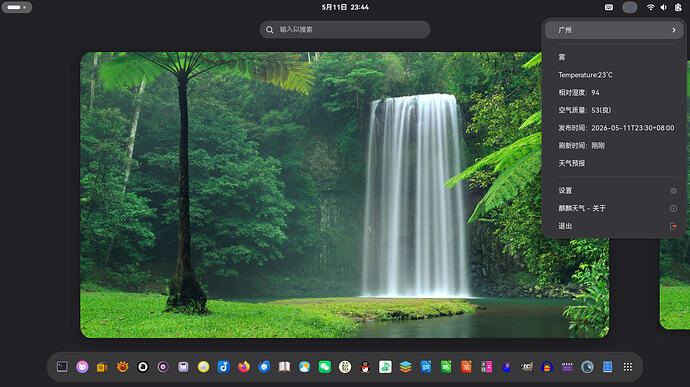Screen dimensions: 690x387
Task: Click inside the 输入以搜索 search field
Action: pos(345,29)
